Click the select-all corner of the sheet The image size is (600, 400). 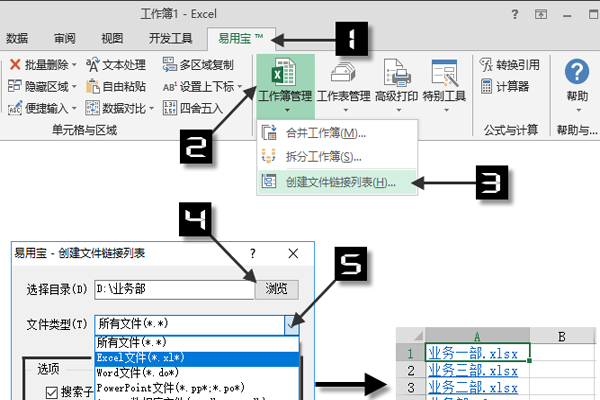(x=410, y=336)
